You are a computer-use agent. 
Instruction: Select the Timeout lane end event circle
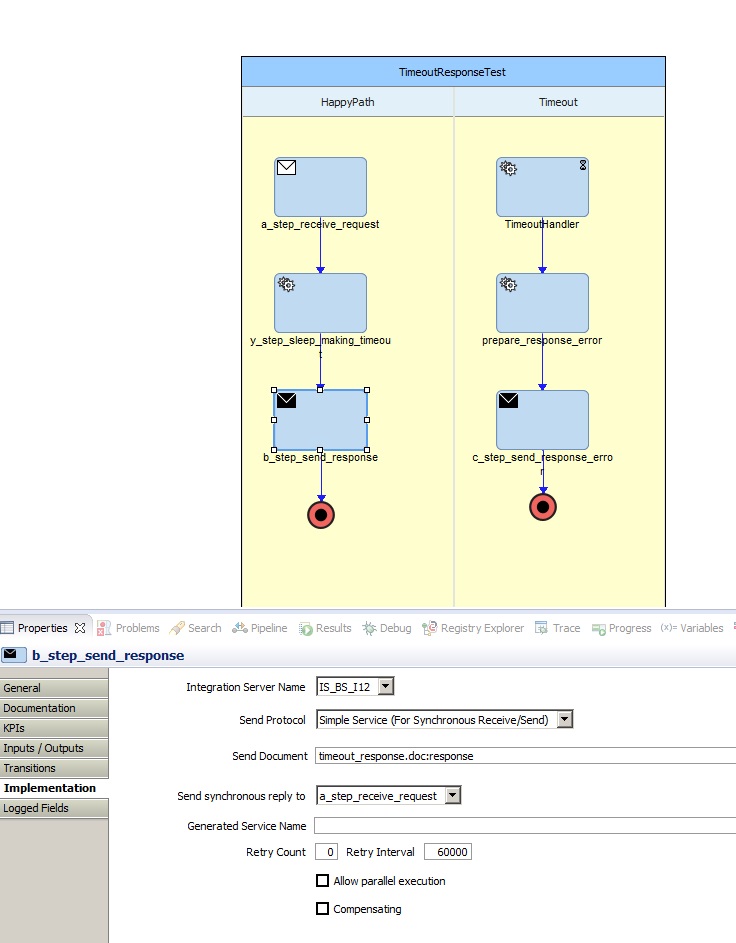point(543,507)
